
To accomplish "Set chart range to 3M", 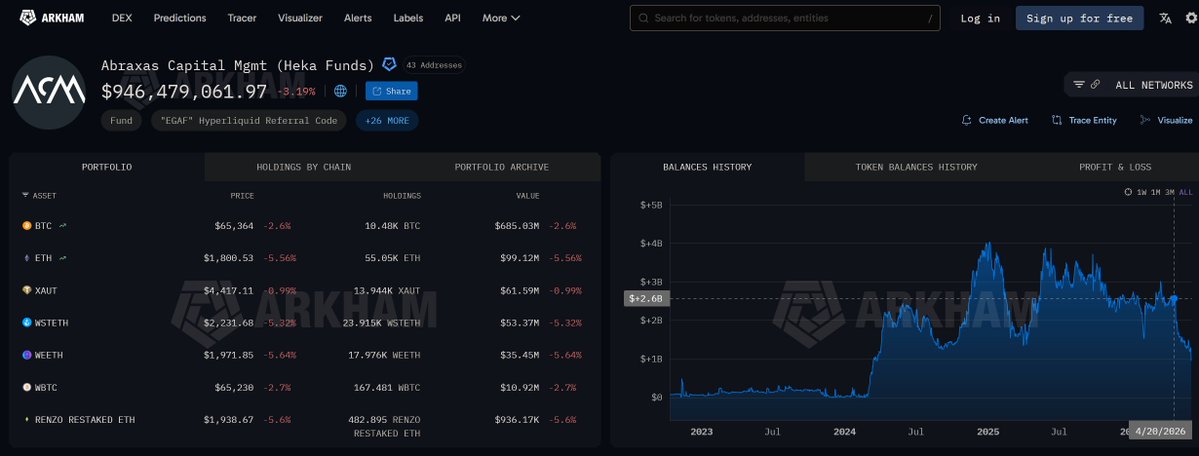I will click(1169, 191).
